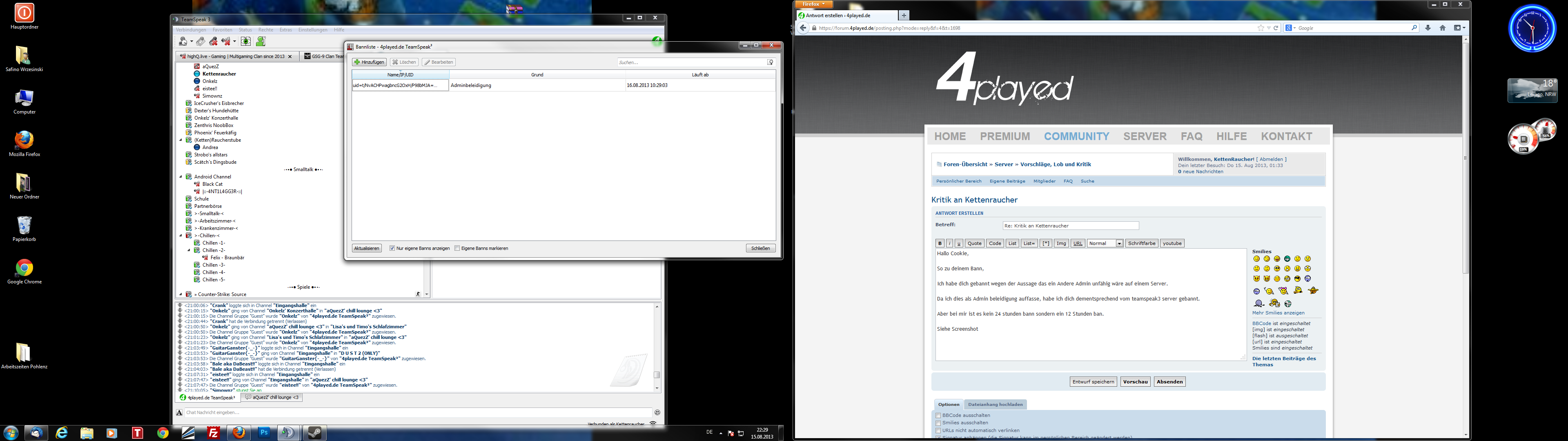The image size is (1568, 441).
Task: Launch Thunderbird from the taskbar
Action: (36, 432)
